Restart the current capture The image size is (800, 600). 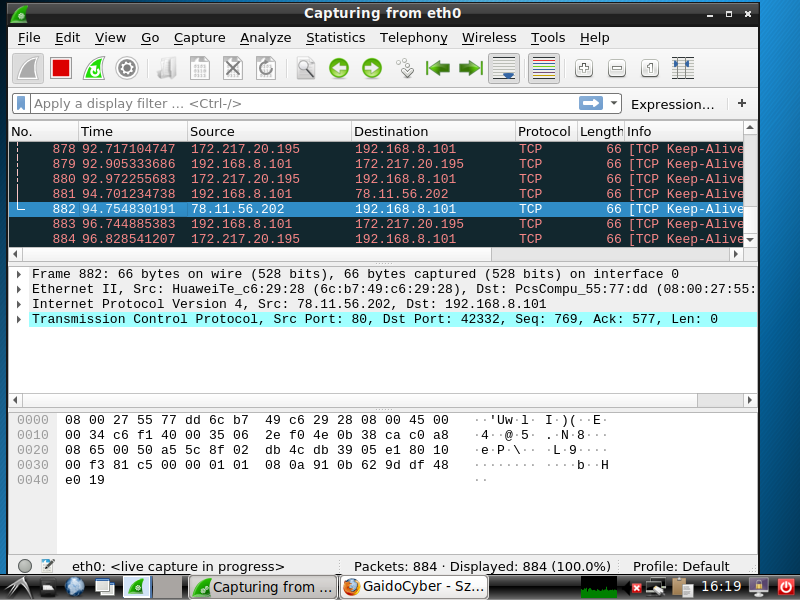(94, 68)
